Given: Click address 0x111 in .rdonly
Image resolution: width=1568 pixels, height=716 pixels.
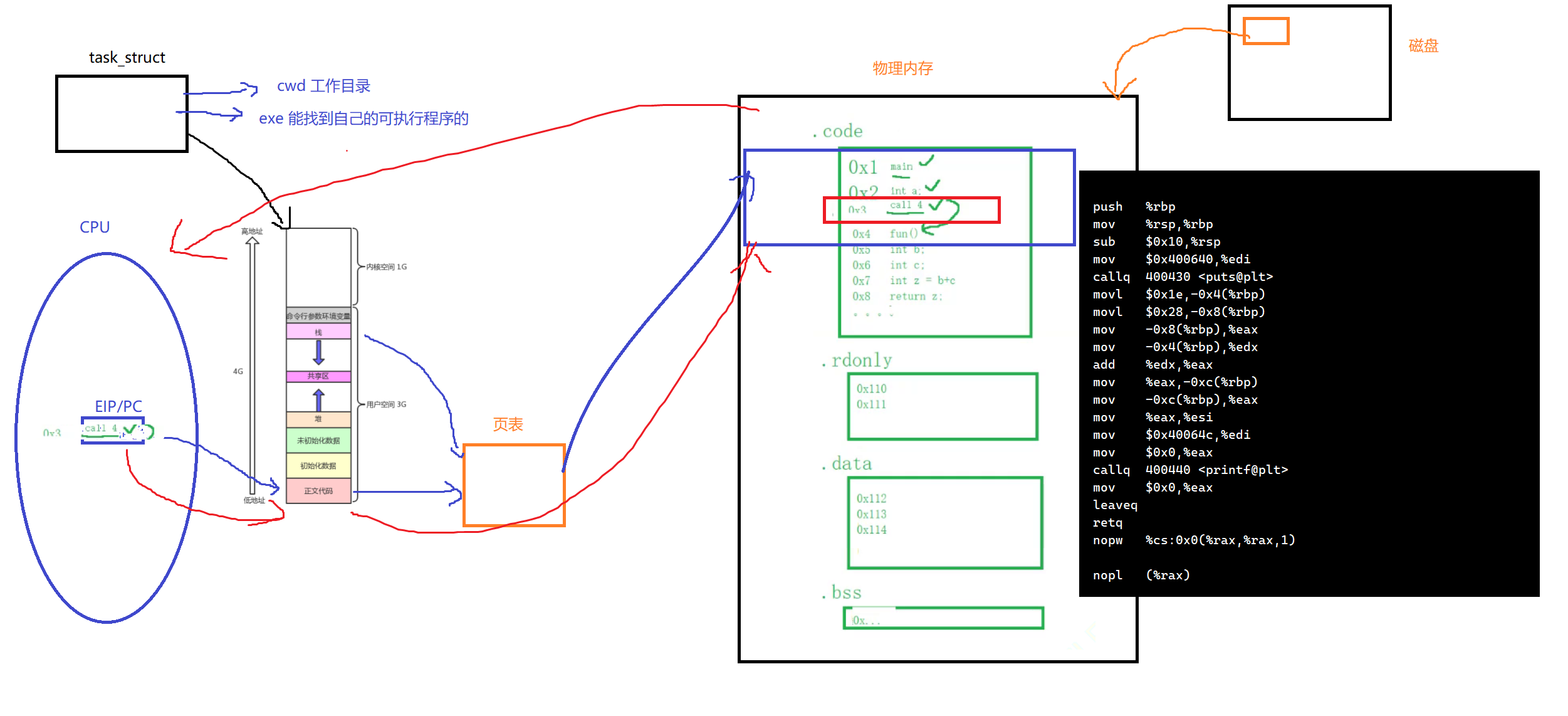Looking at the screenshot, I should (x=871, y=404).
